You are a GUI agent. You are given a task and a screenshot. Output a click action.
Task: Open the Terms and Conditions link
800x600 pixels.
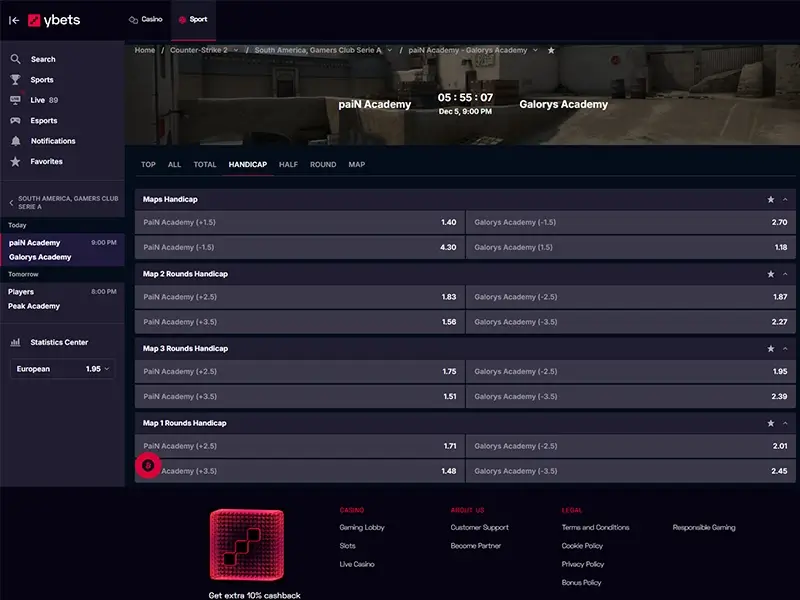click(x=595, y=528)
